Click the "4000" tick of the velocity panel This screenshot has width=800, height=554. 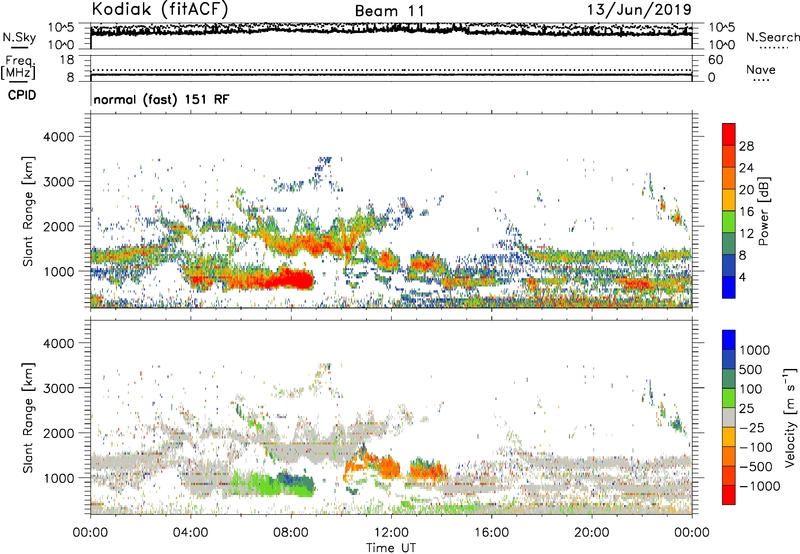(59, 343)
